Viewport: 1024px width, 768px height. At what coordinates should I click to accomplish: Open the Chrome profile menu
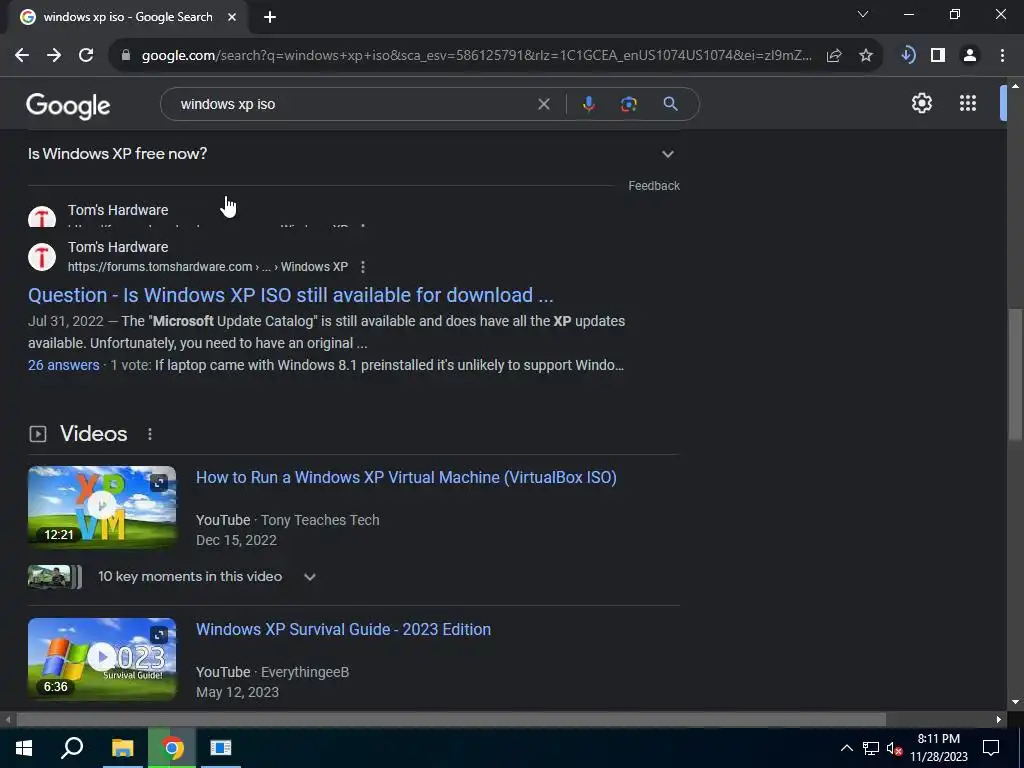pos(970,56)
